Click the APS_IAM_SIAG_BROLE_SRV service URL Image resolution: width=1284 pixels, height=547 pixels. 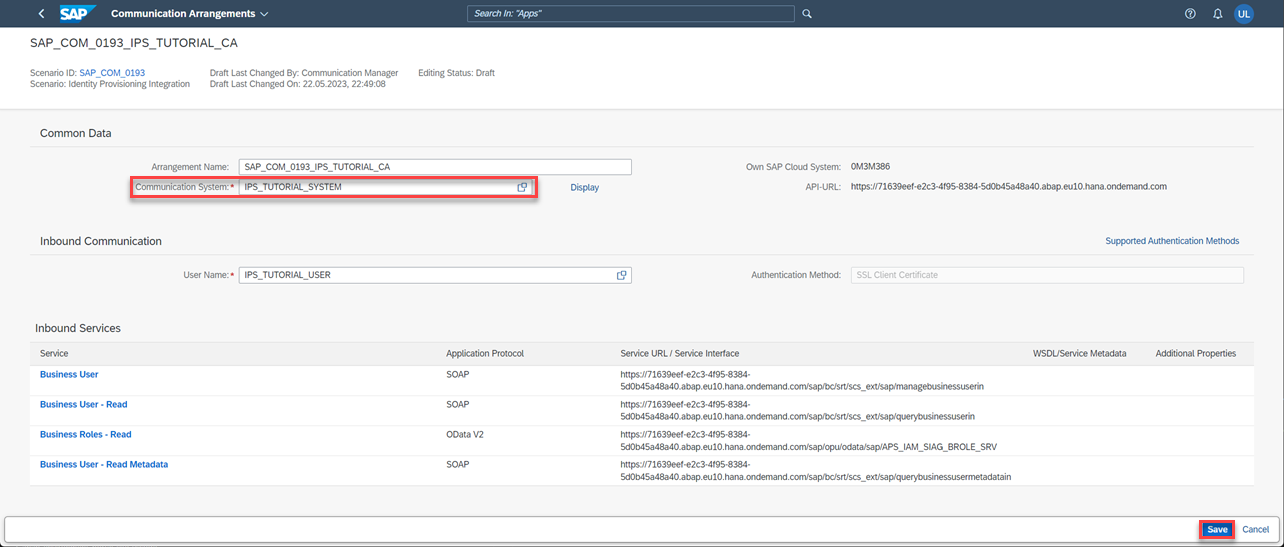pyautogui.click(x=809, y=440)
